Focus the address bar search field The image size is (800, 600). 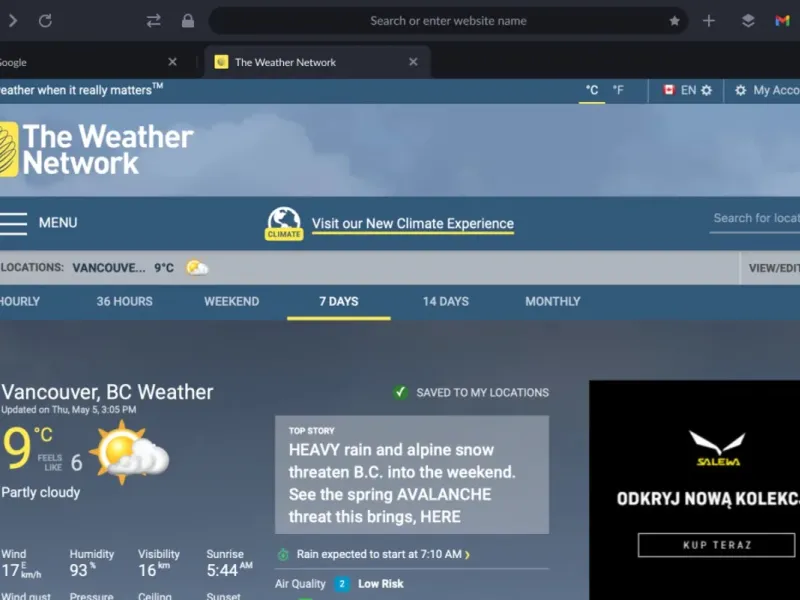point(448,21)
